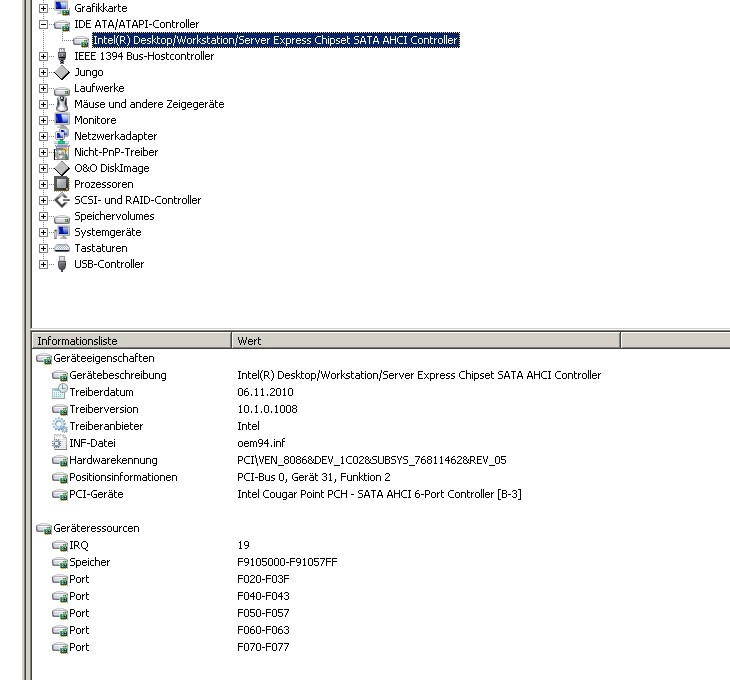Image resolution: width=730 pixels, height=680 pixels.
Task: Select the Port range F020-F03F
Action: click(x=263, y=579)
